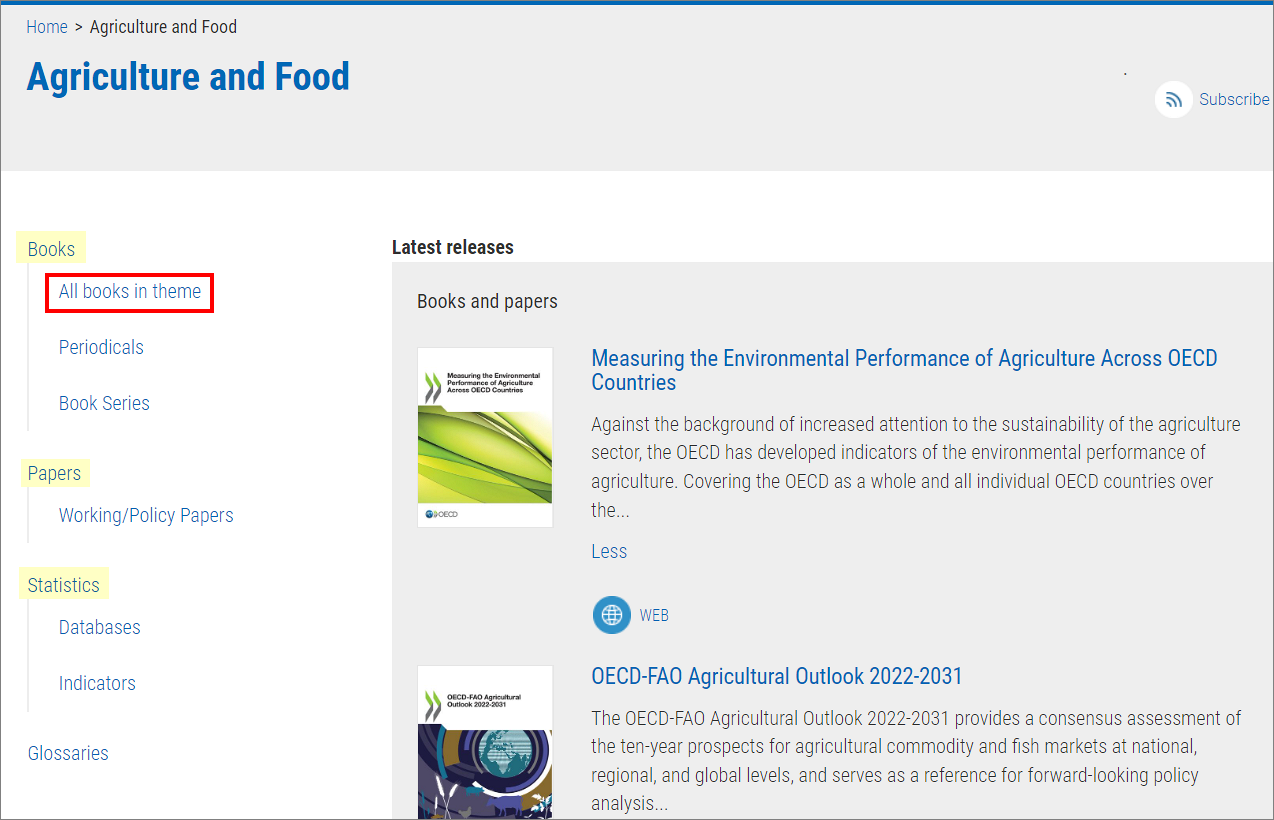Open the Subscribe link
Image resolution: width=1274 pixels, height=820 pixels.
[x=1234, y=100]
